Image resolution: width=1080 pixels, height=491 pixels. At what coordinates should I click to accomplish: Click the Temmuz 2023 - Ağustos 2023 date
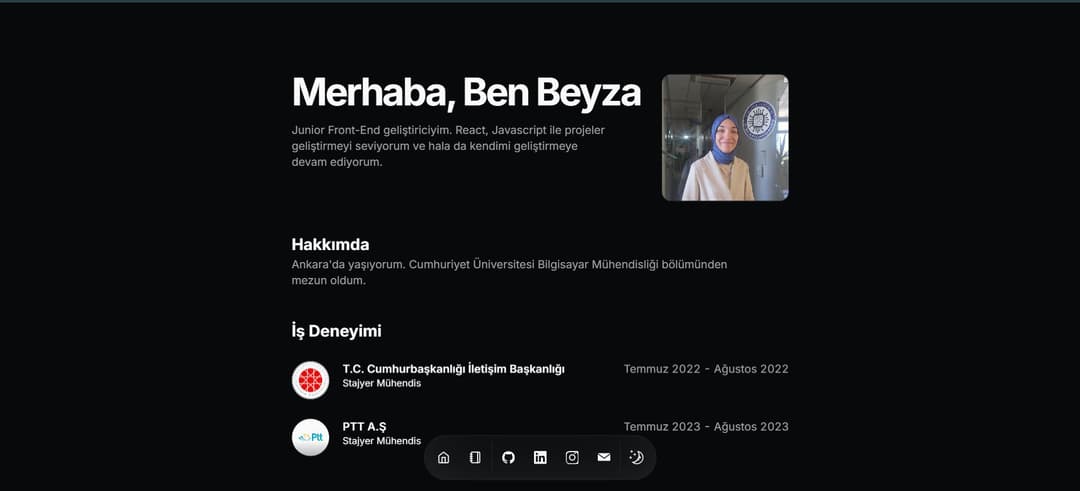pyautogui.click(x=706, y=427)
